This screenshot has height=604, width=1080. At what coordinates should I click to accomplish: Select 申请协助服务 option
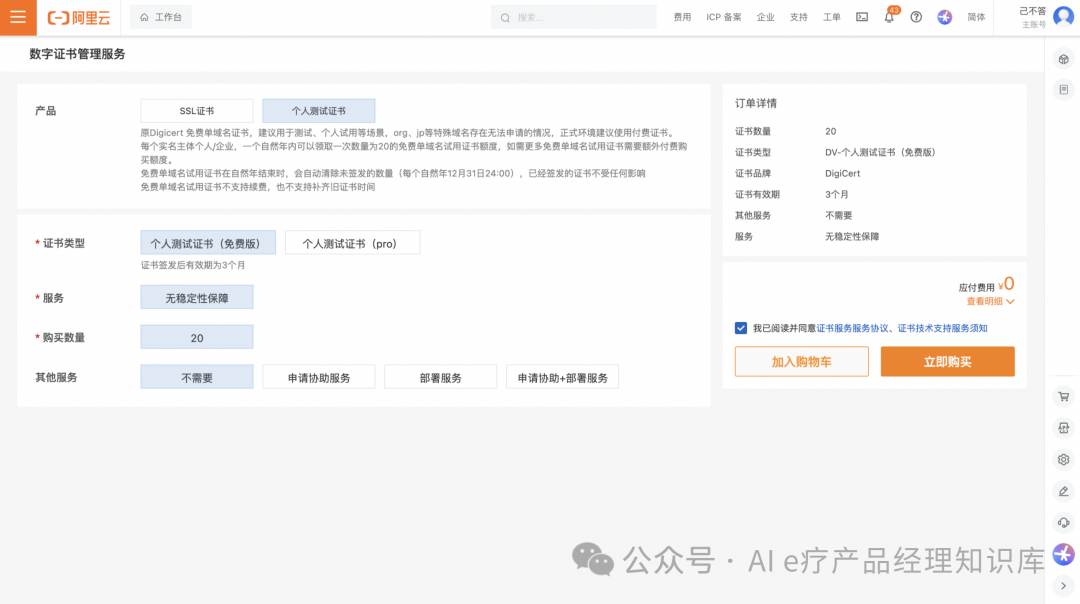point(319,377)
